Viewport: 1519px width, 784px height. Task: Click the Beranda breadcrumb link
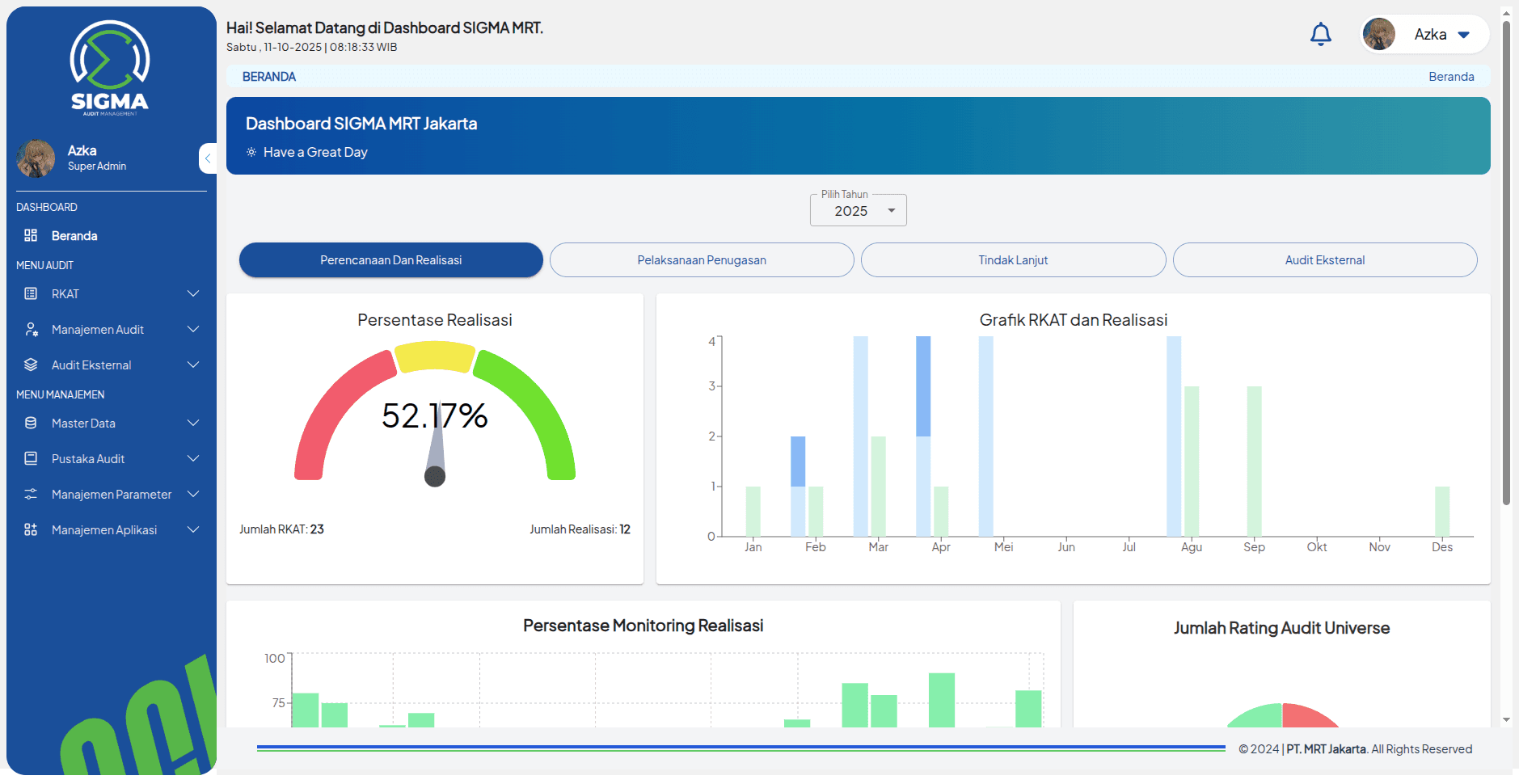tap(1450, 77)
